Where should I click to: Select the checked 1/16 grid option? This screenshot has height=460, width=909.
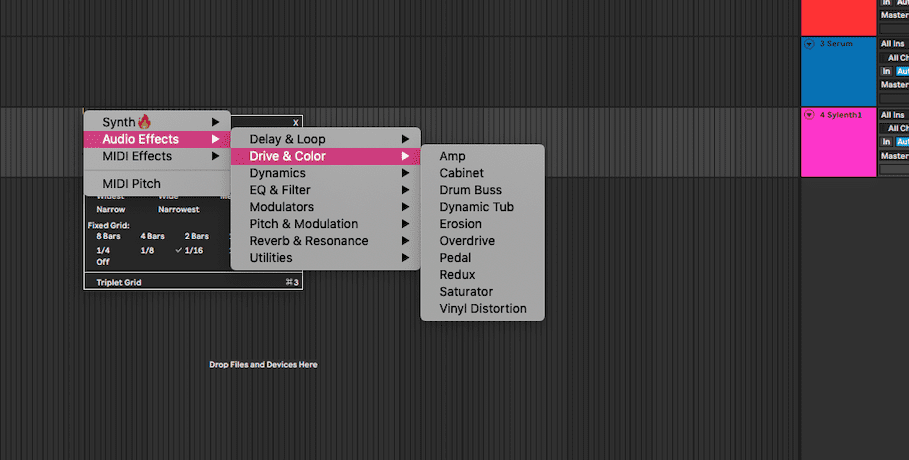point(190,251)
